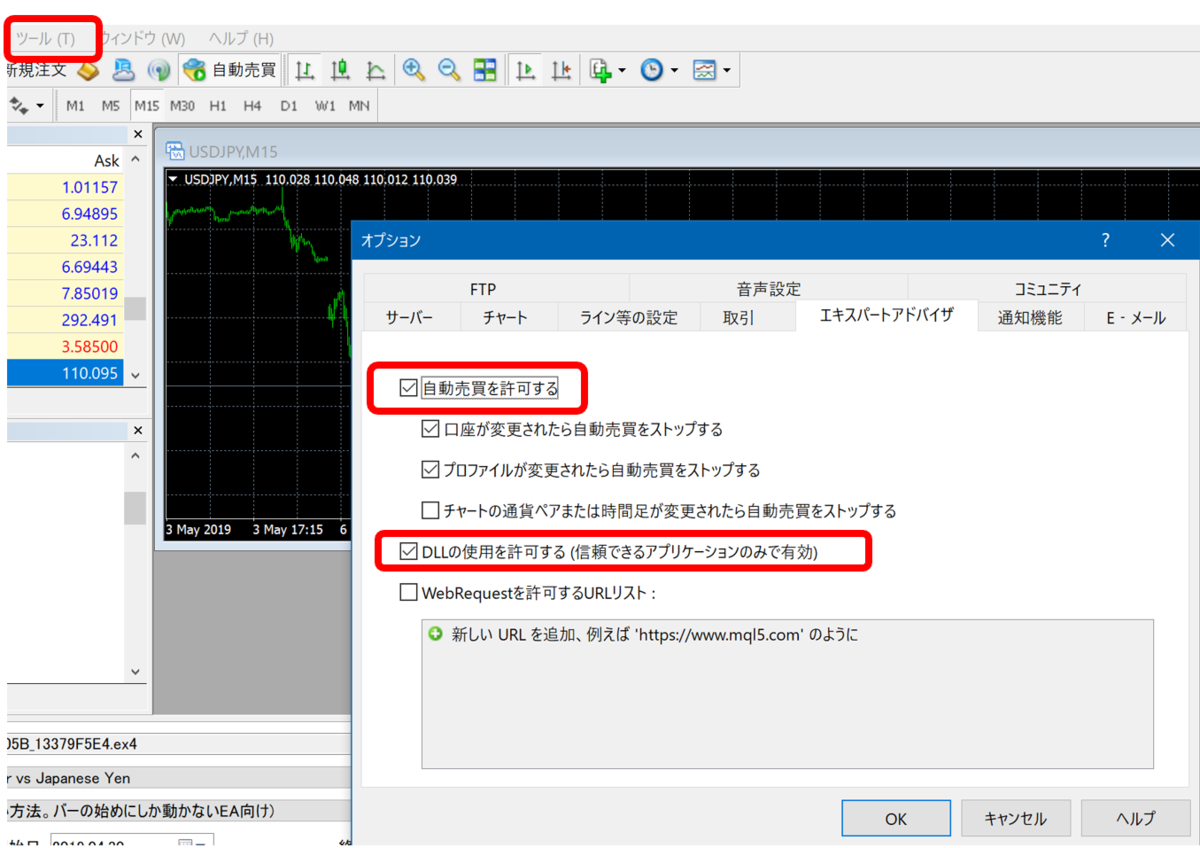Select the D1 timeframe
Screen dimensions: 1200x848
[288, 106]
